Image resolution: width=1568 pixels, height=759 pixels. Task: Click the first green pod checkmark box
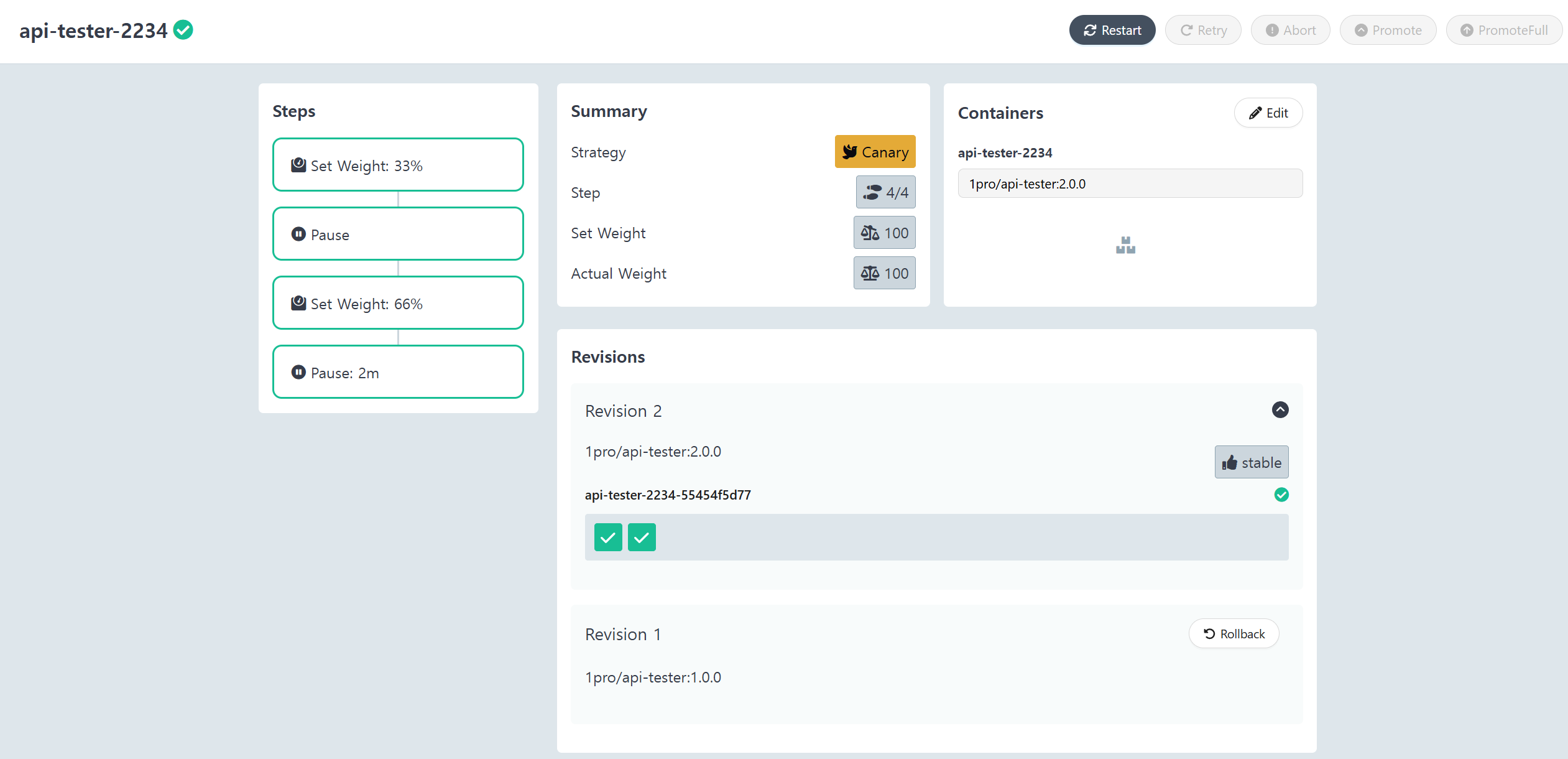click(x=607, y=537)
